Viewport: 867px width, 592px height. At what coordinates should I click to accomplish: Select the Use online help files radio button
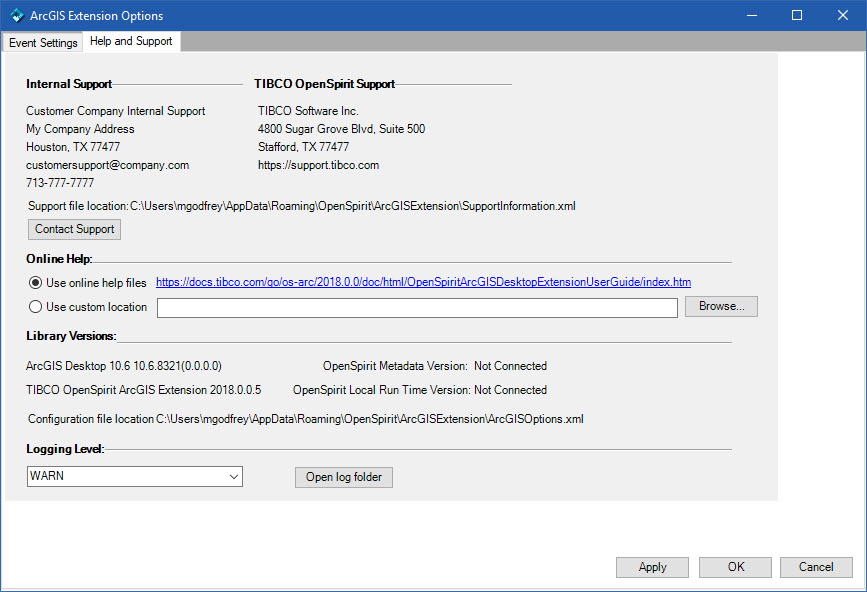35,283
